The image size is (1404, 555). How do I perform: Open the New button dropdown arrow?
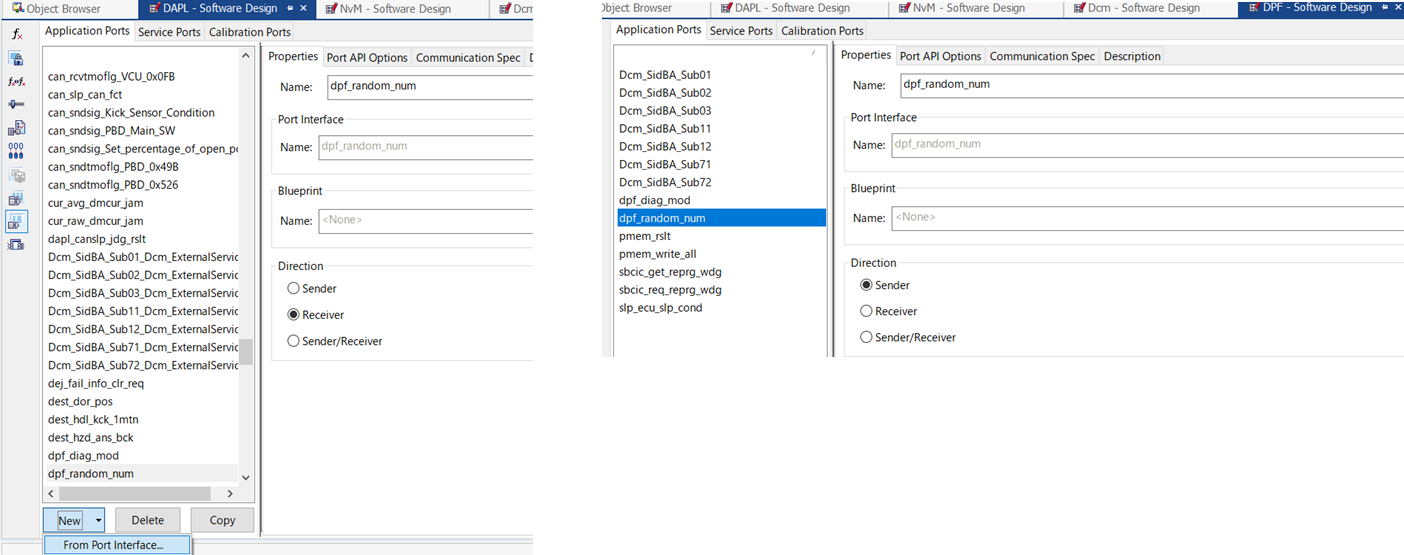point(98,520)
